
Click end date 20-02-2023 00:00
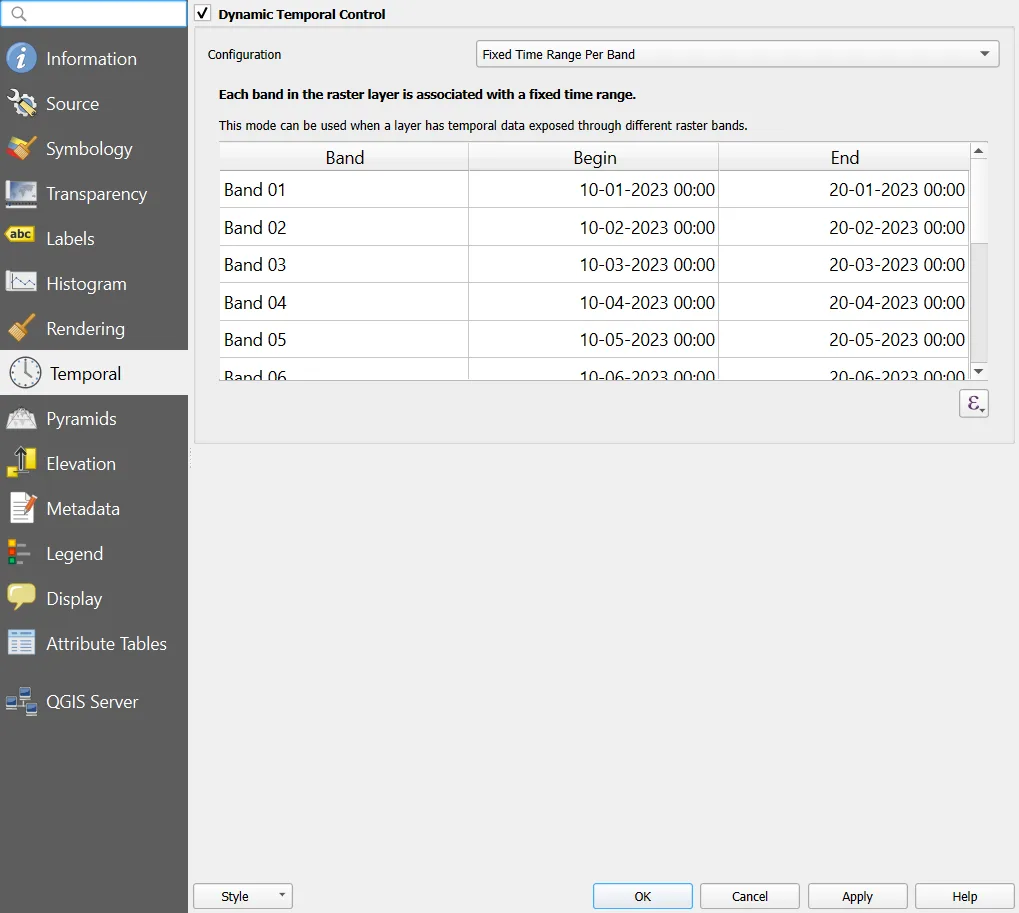click(x=844, y=227)
